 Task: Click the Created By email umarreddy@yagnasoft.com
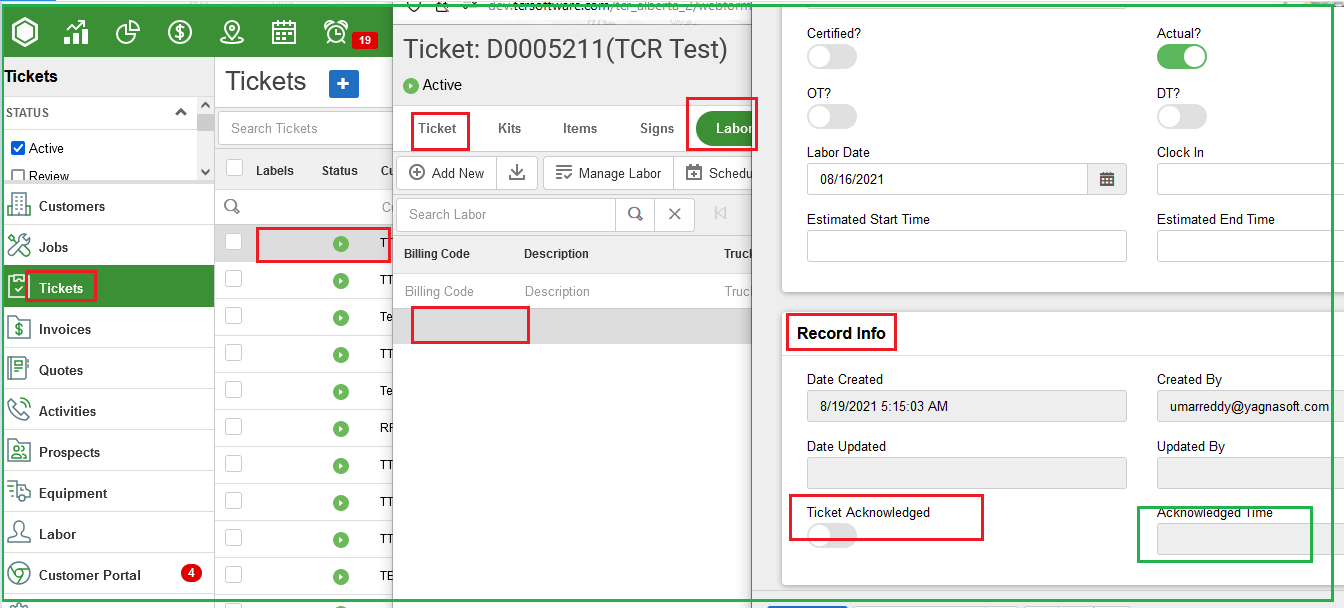pos(1250,406)
